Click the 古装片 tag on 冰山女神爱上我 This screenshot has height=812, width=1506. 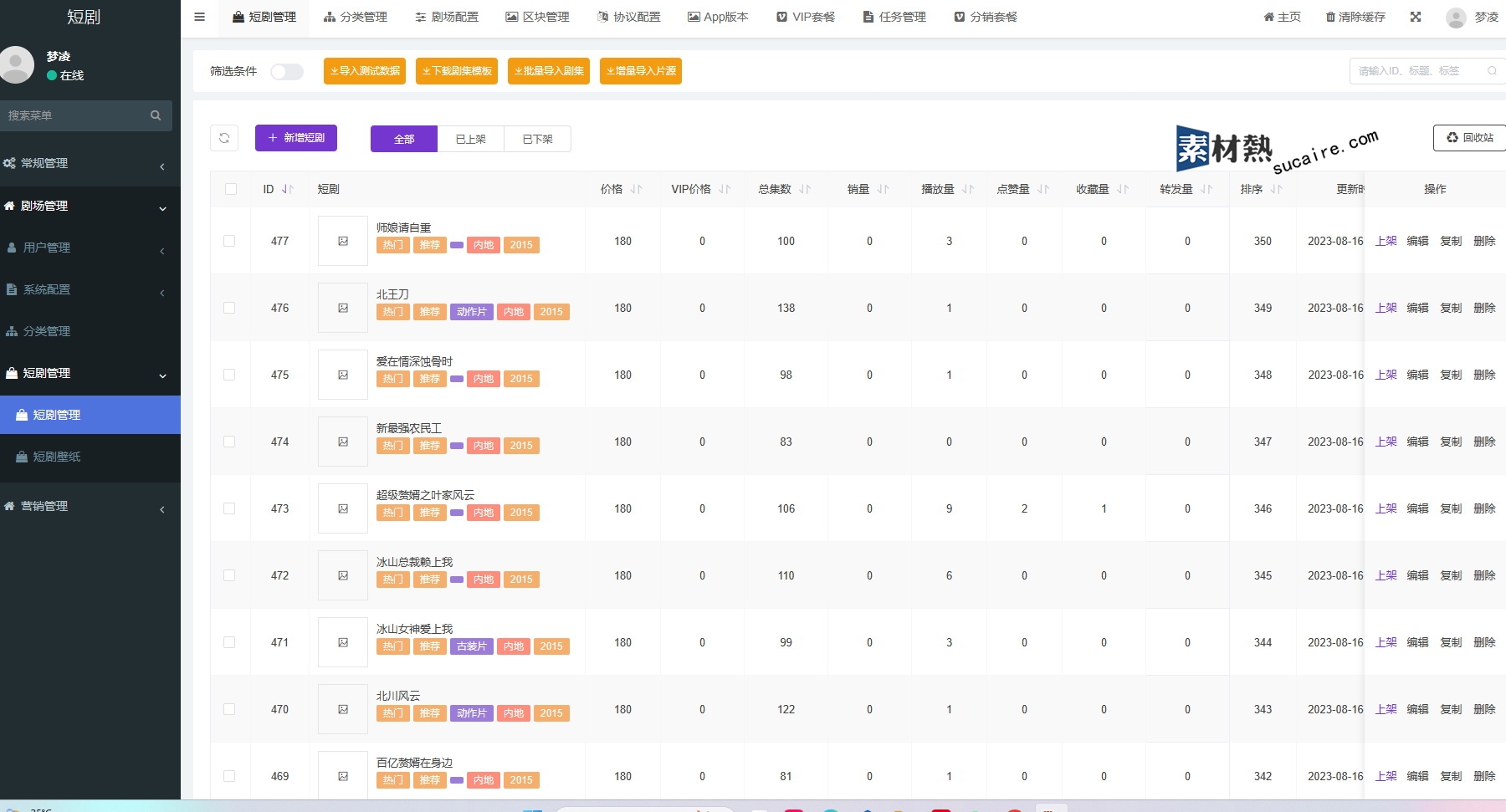(x=472, y=646)
